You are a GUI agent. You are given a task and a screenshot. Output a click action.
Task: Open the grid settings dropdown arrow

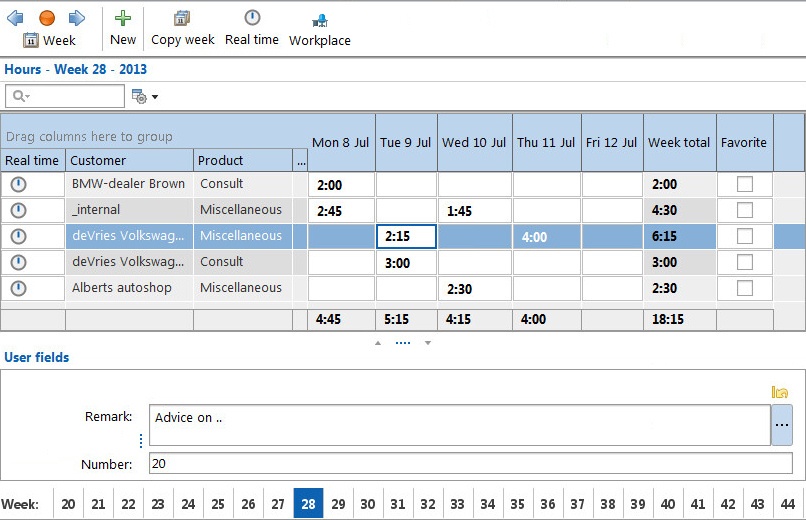[x=155, y=97]
